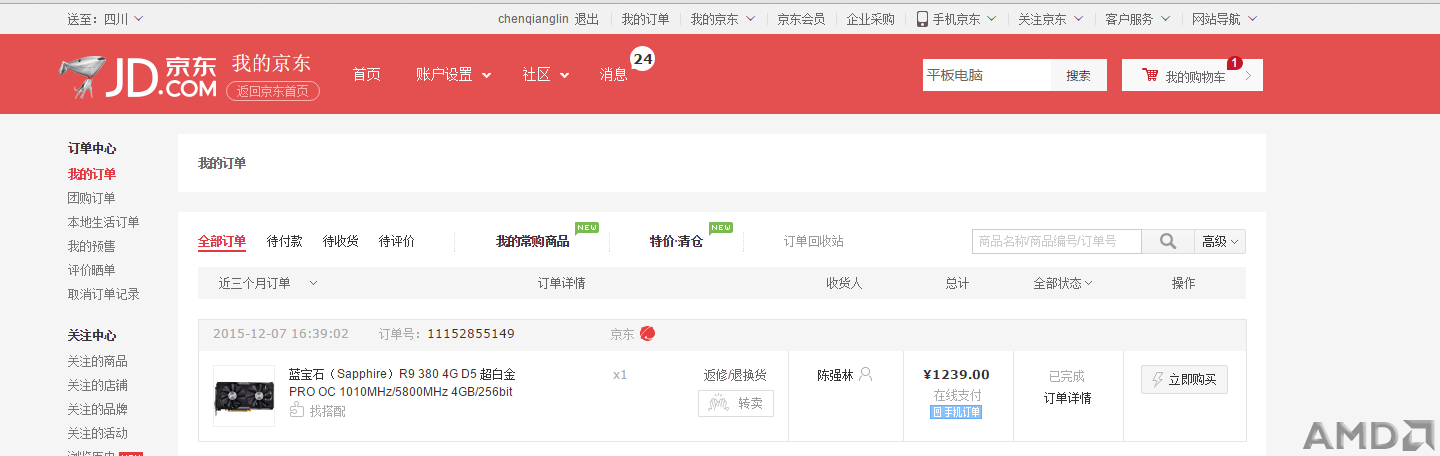Screen dimensions: 1440x456
Task: Open 关注的活动 in sidebar
Action: tap(98, 433)
